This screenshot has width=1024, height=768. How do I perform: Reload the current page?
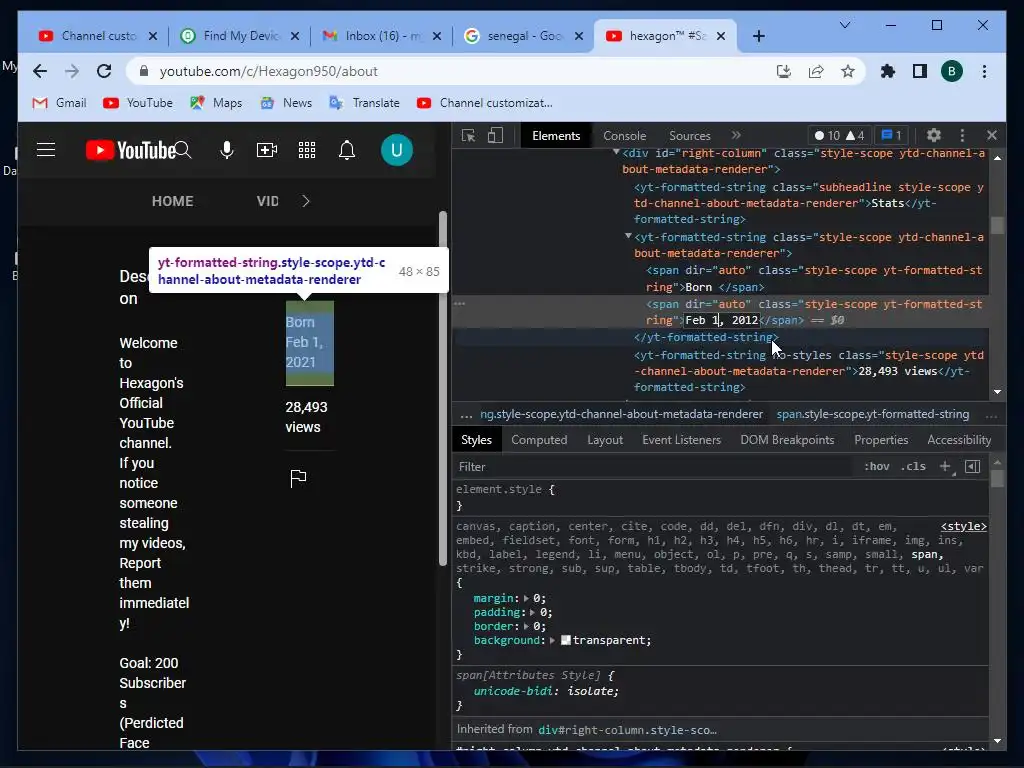pyautogui.click(x=104, y=71)
